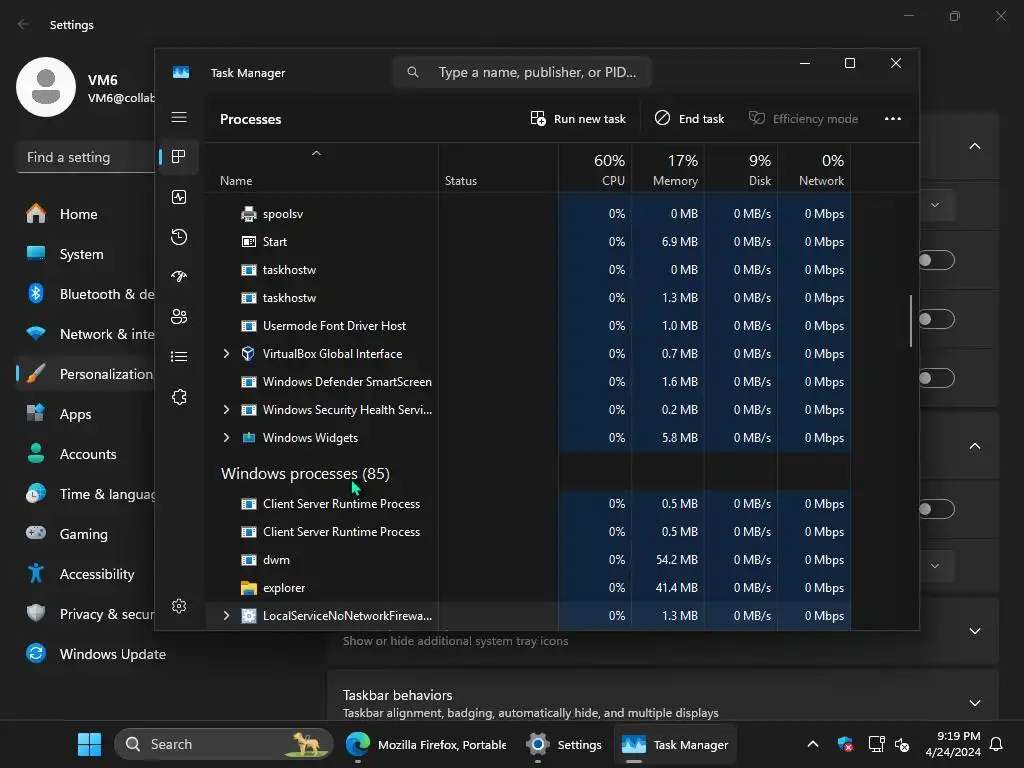
Task: Click Run new task button
Action: [578, 119]
